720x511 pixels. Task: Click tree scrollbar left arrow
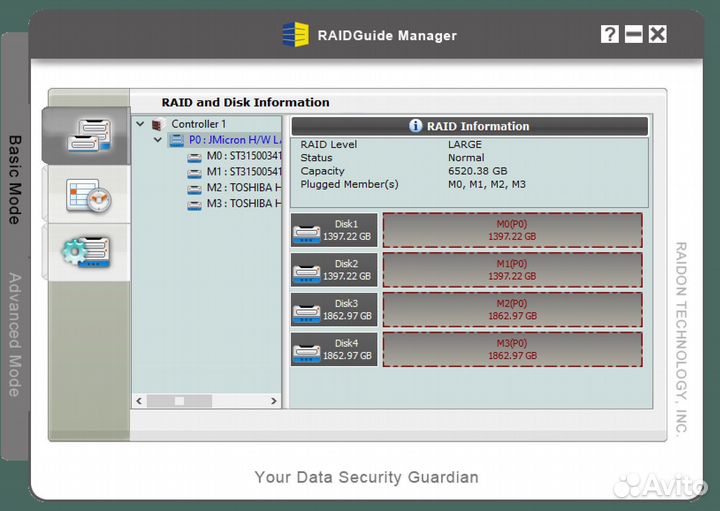pyautogui.click(x=139, y=401)
